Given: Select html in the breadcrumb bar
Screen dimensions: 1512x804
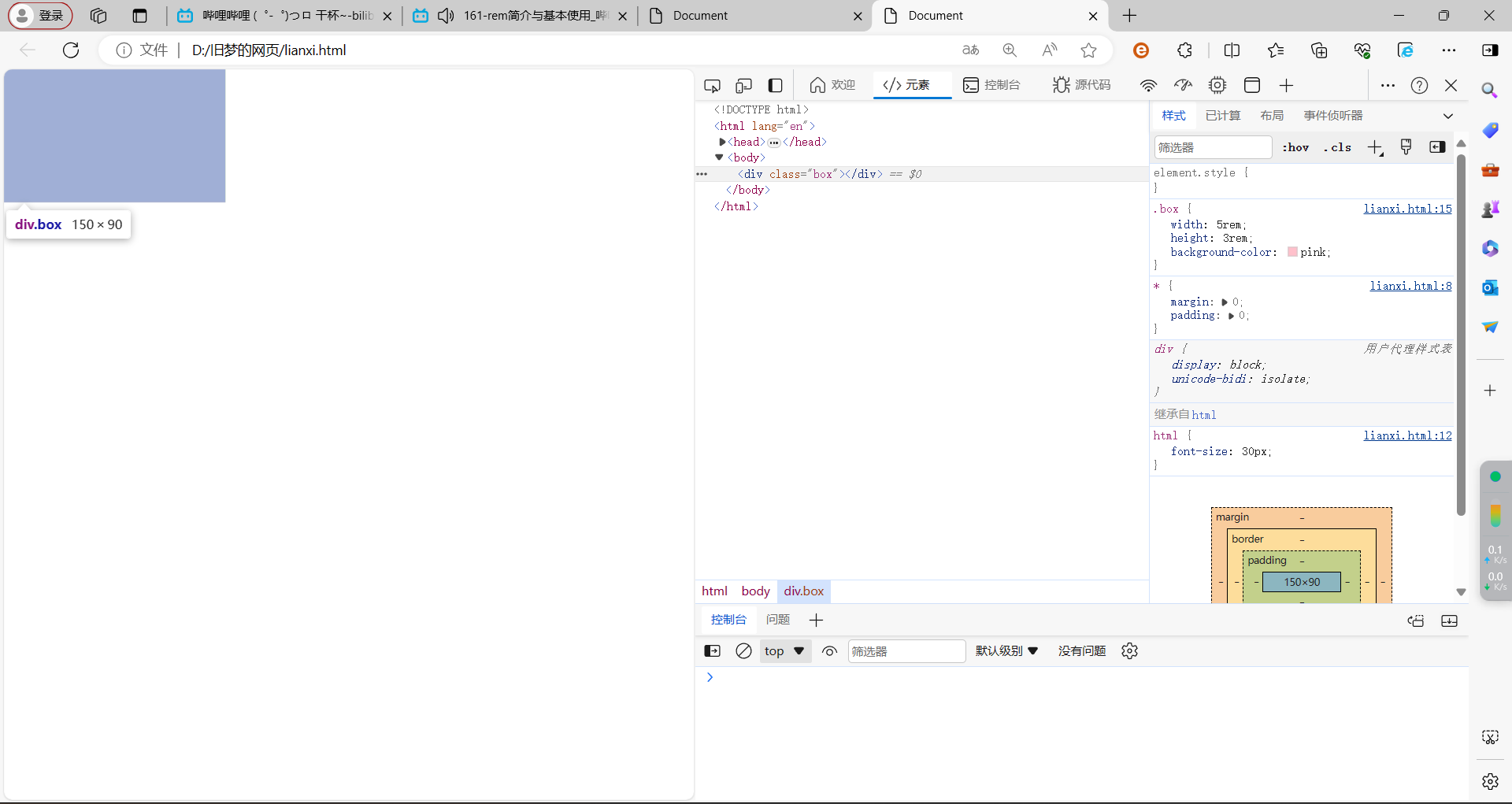Looking at the screenshot, I should point(714,591).
